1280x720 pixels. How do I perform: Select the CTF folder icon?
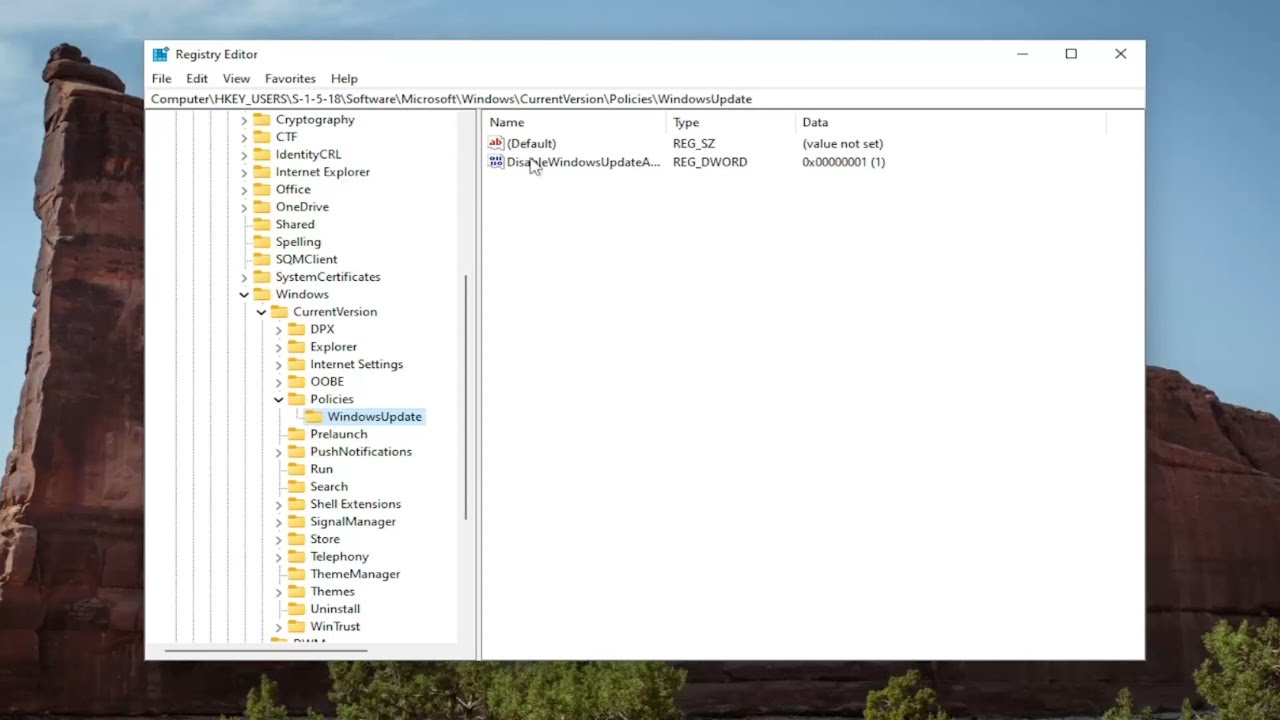click(x=262, y=137)
